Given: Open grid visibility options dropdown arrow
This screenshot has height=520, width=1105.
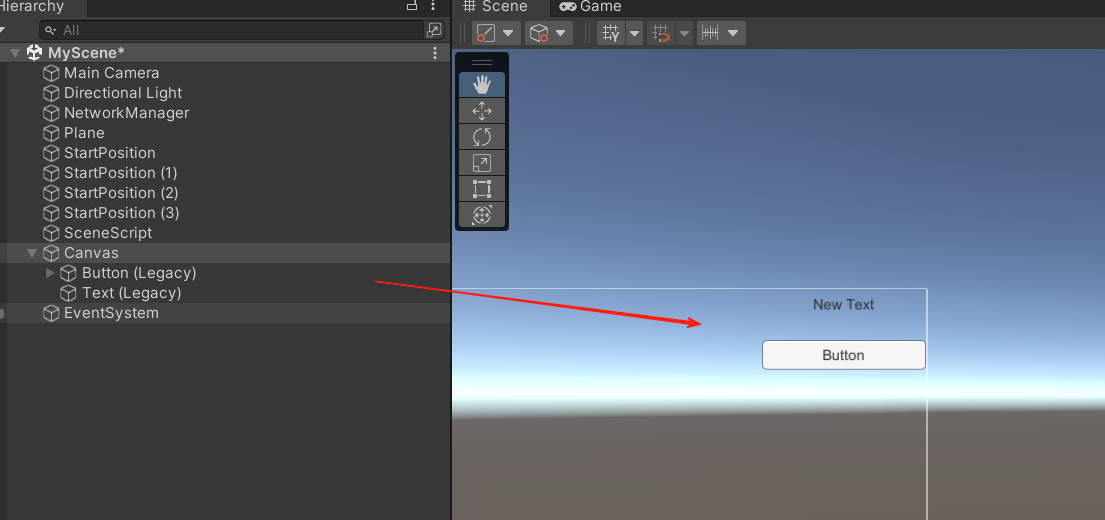Looking at the screenshot, I should [x=634, y=33].
